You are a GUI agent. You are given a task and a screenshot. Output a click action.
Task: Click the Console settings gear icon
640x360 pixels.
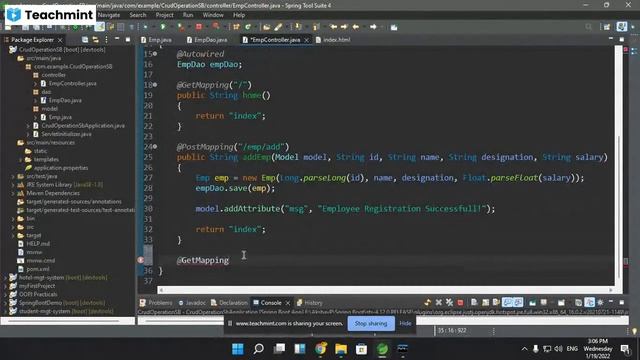click(x=600, y=302)
